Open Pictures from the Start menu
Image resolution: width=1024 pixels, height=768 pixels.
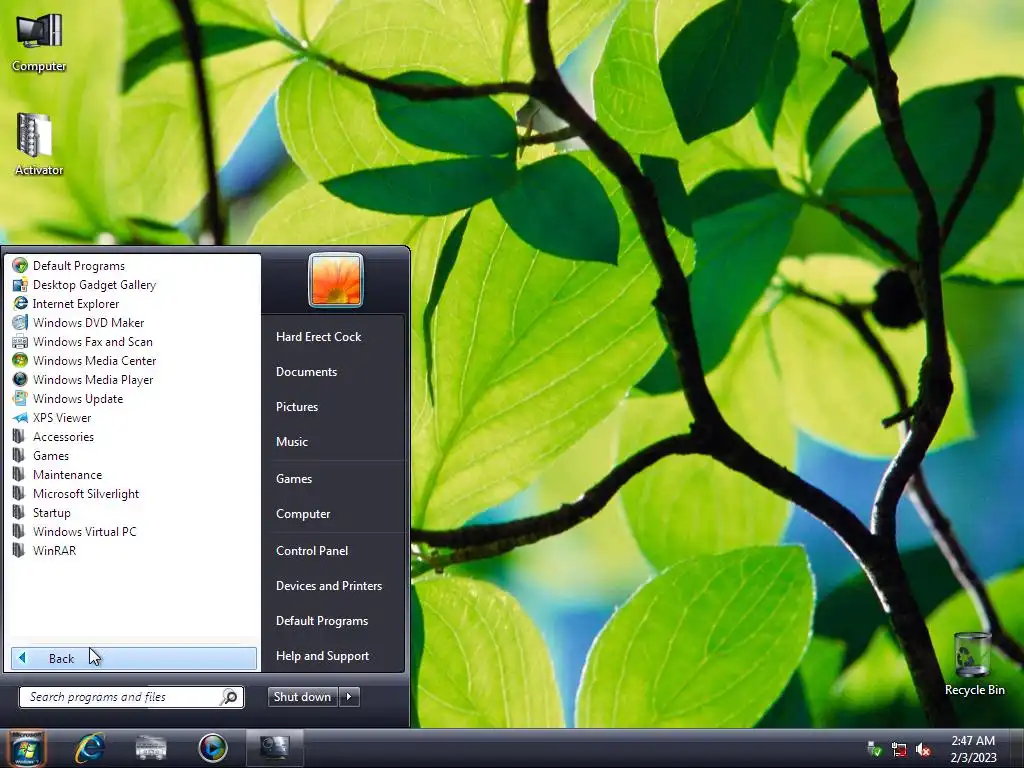[296, 407]
